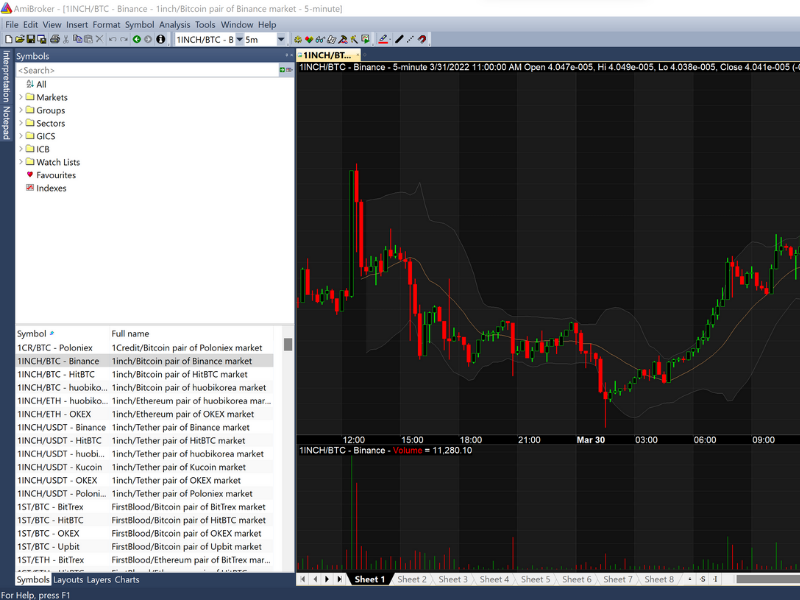Image resolution: width=800 pixels, height=600 pixels.
Task: Open the 5m interval dropdown
Action: pos(281,39)
